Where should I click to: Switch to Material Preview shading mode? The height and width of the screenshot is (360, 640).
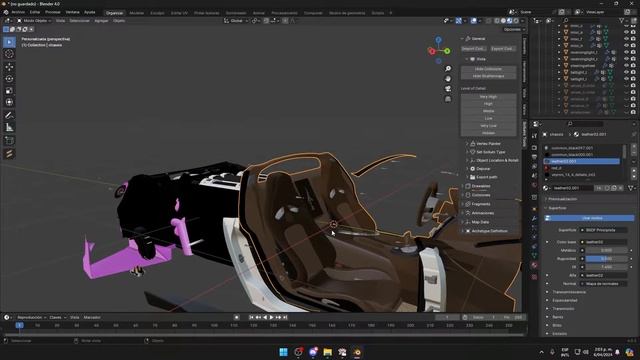click(x=509, y=20)
